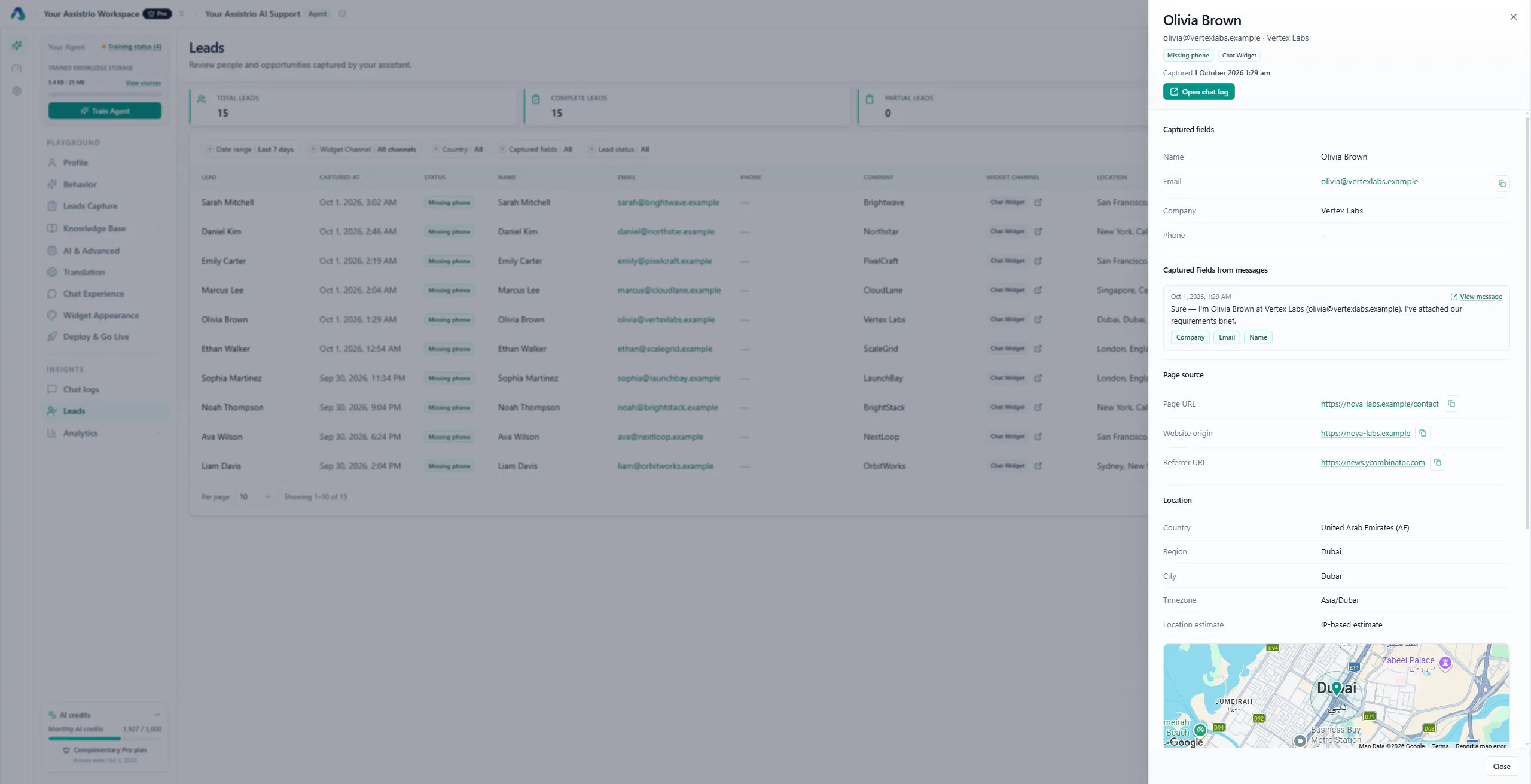Click the settings gear icon in left rail
This screenshot has width=1531, height=784.
[x=17, y=91]
